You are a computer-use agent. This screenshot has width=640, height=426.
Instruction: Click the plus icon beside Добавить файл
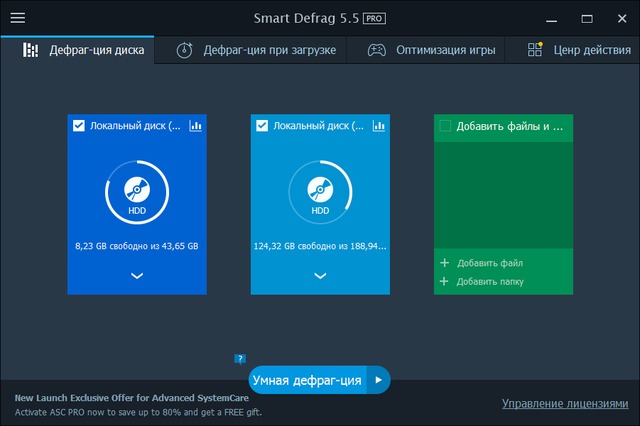tap(444, 263)
